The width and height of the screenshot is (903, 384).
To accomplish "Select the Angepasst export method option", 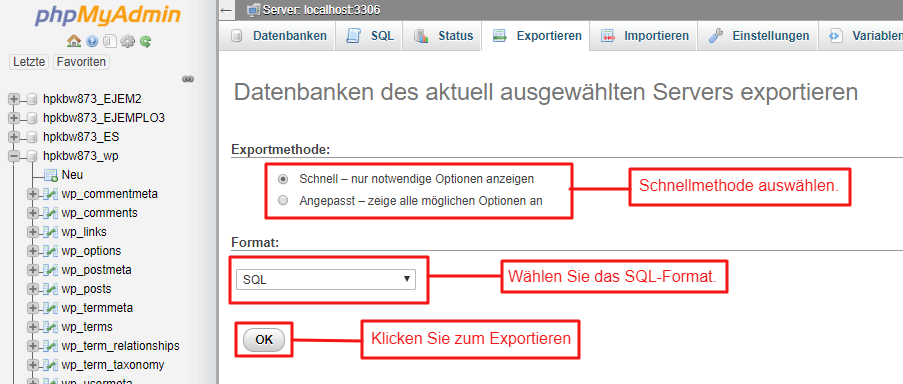I will 283,201.
